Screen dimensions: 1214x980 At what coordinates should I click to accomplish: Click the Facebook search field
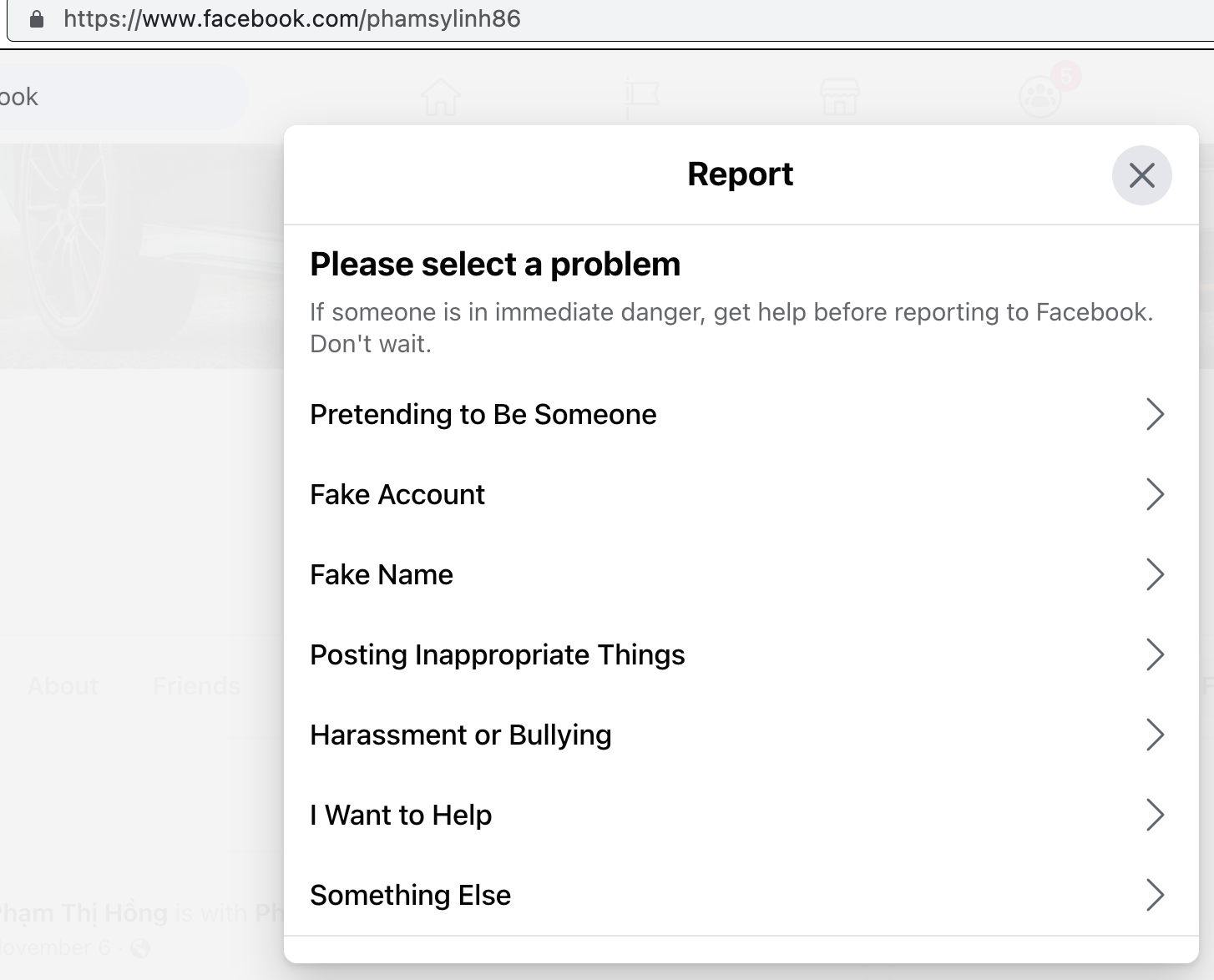click(117, 98)
